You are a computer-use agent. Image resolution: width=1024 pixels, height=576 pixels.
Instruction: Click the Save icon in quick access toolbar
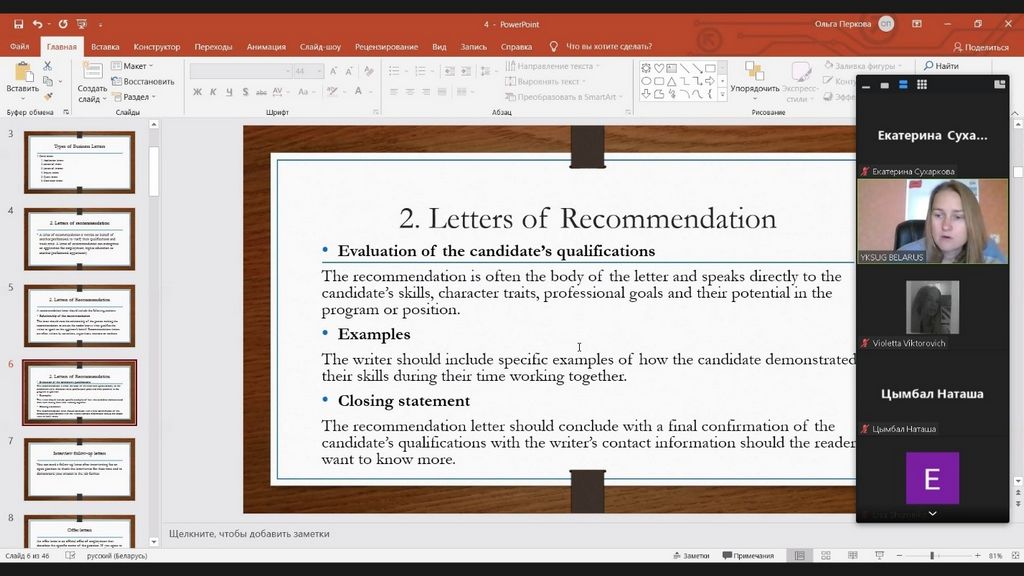pos(18,24)
